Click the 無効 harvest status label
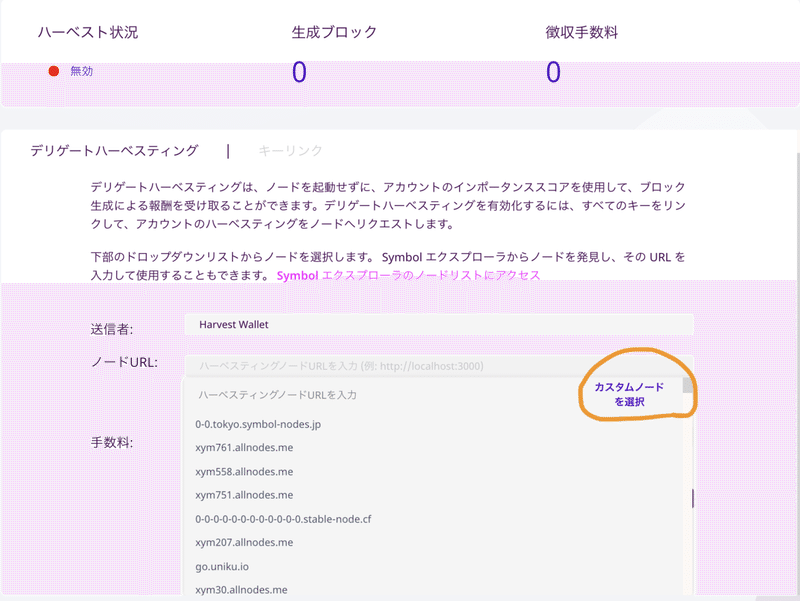 [x=82, y=71]
